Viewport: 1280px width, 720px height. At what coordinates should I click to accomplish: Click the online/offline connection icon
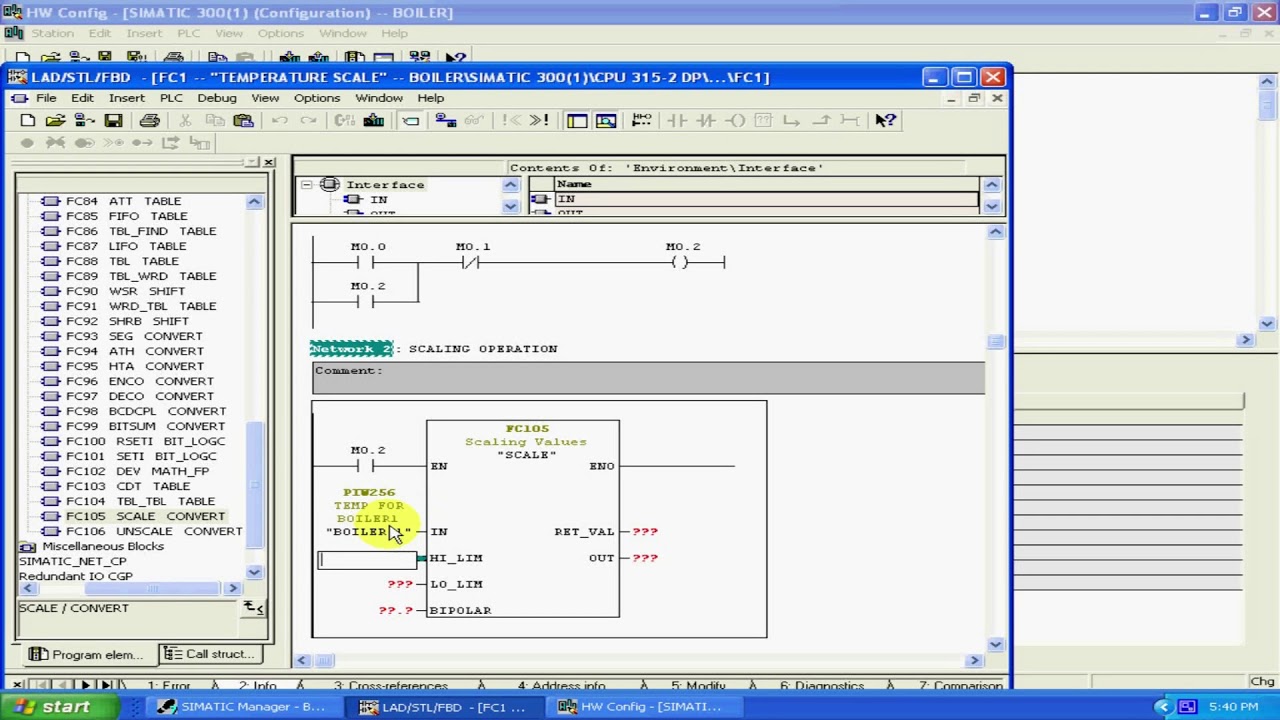[x=446, y=120]
